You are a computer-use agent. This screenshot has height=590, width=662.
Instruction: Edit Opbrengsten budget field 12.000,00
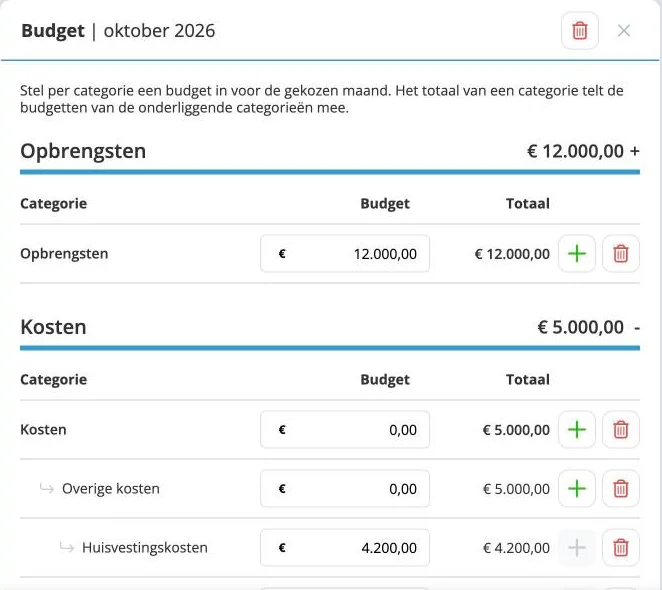click(345, 253)
